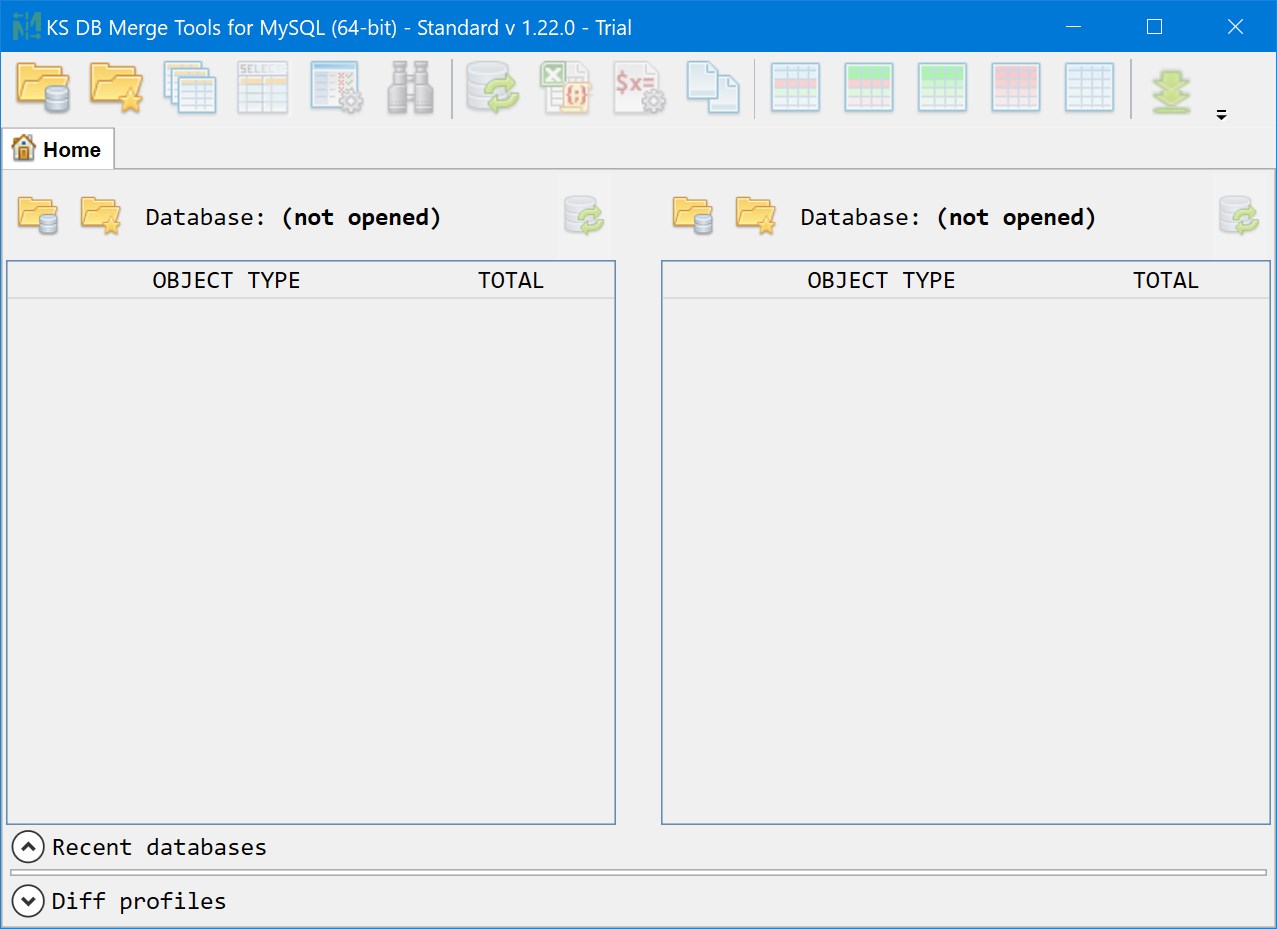1277x929 pixels.
Task: Open favorite database in right panel
Action: (x=755, y=215)
